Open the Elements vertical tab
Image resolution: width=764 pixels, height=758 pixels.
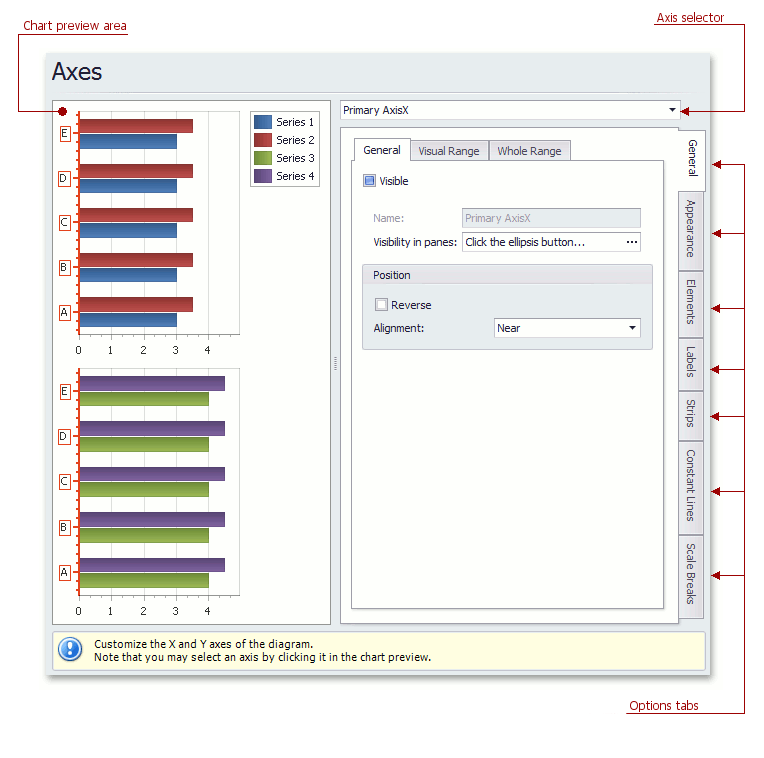pyautogui.click(x=691, y=303)
